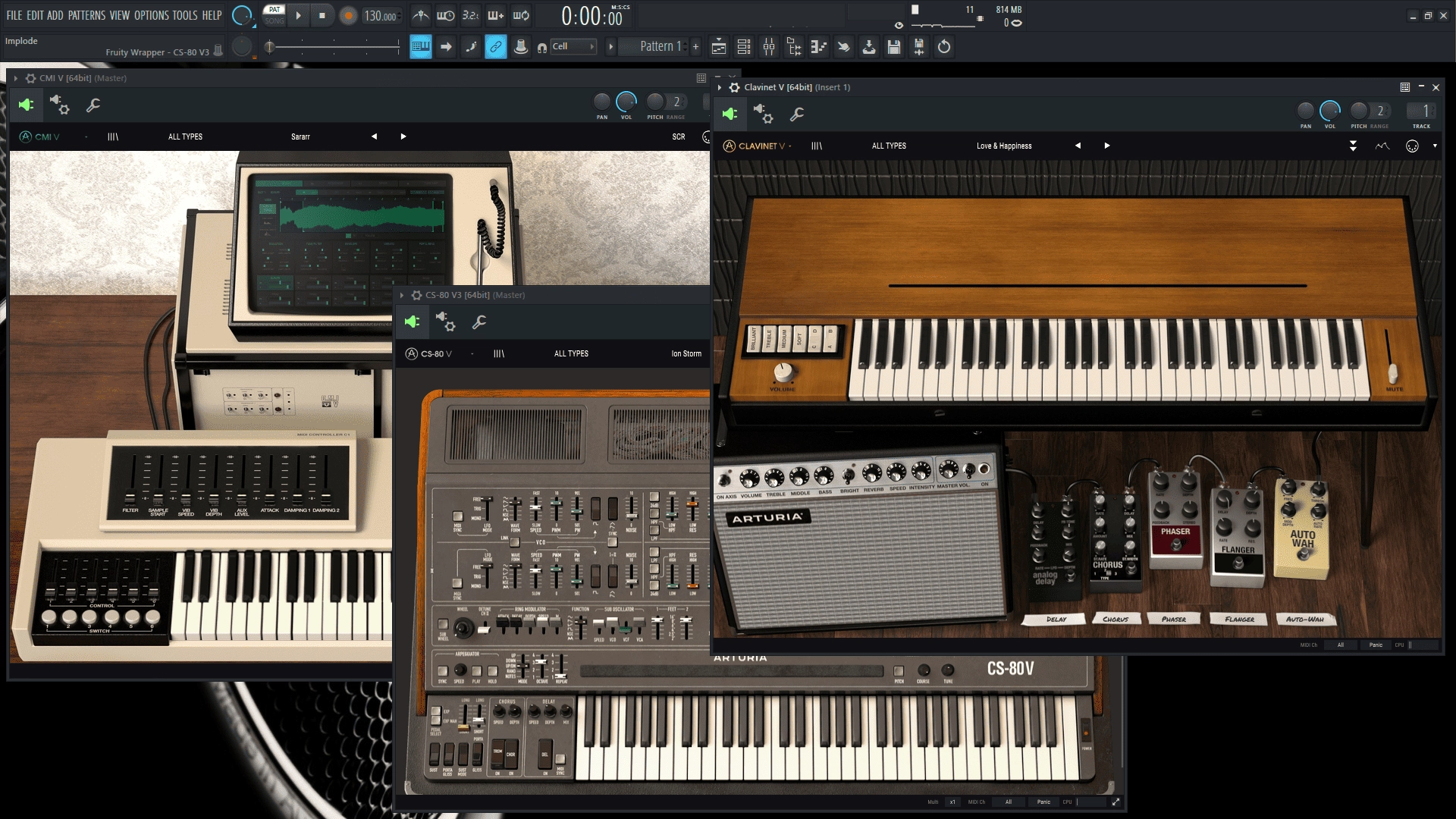Toggle CMI V green plug enable button
Image resolution: width=1456 pixels, height=819 pixels.
click(26, 105)
